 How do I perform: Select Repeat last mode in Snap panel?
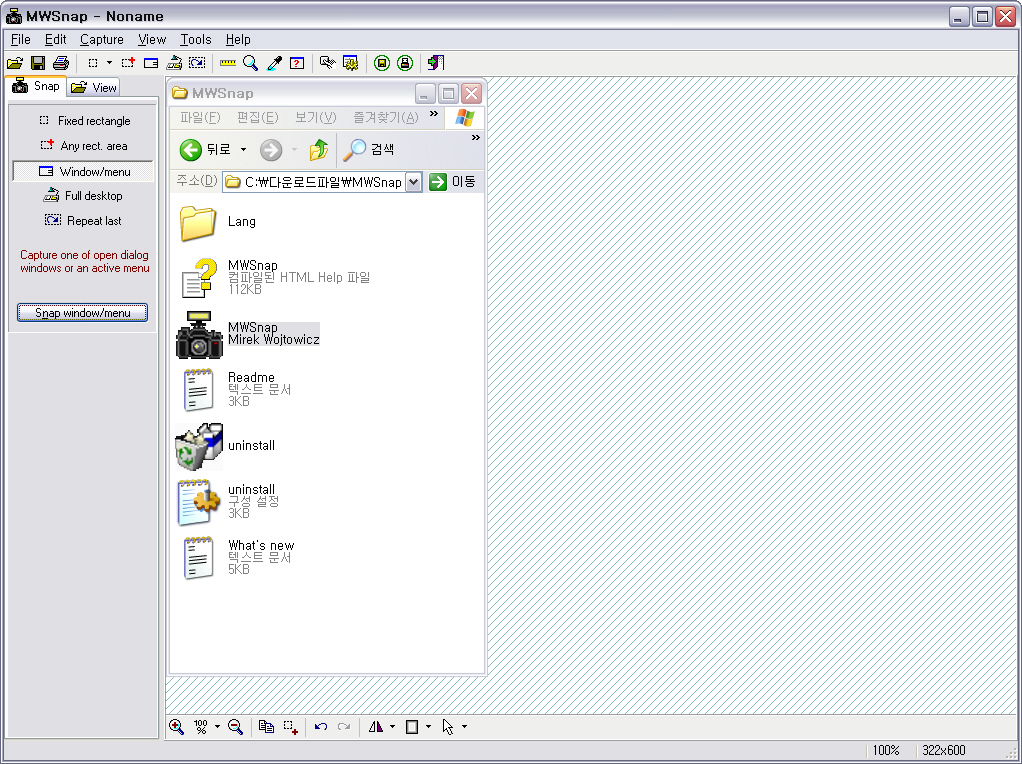(x=84, y=221)
